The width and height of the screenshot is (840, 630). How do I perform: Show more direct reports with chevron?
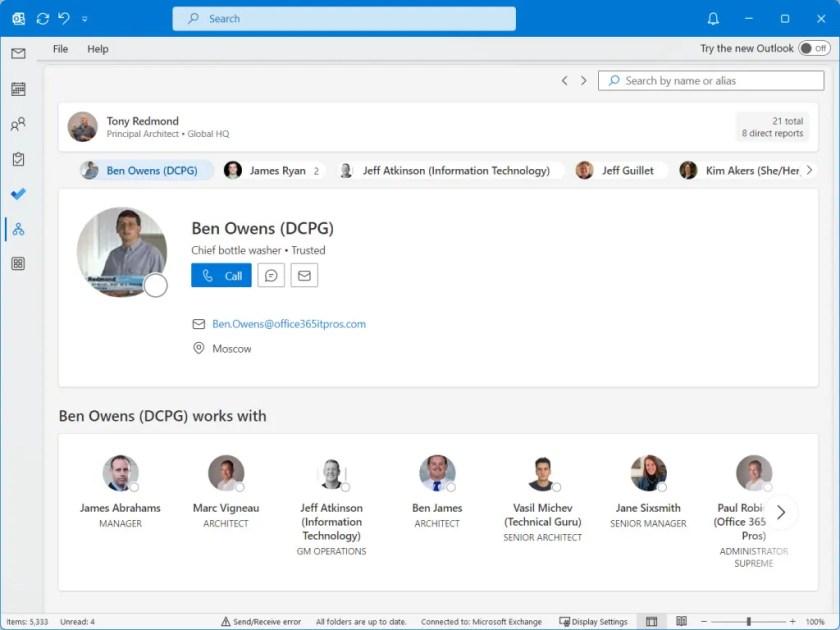(x=809, y=170)
